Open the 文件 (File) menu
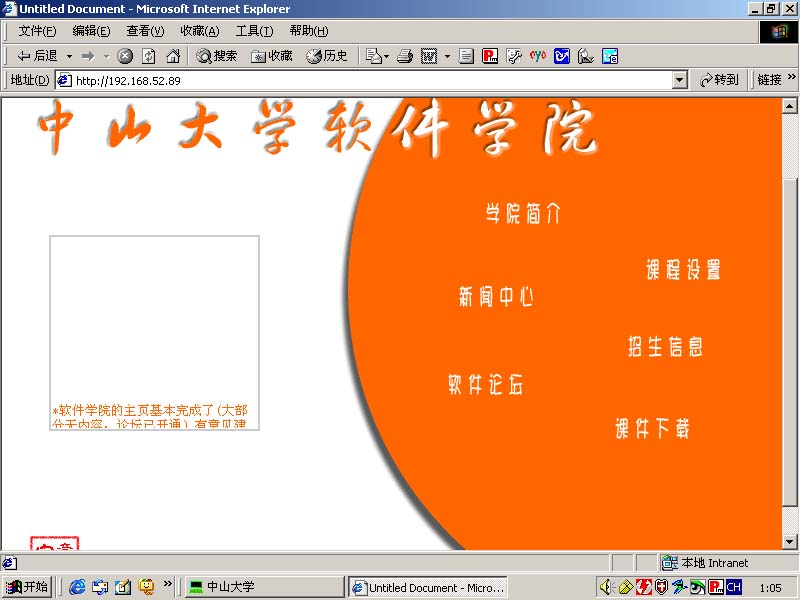The image size is (800, 600). [x=37, y=31]
